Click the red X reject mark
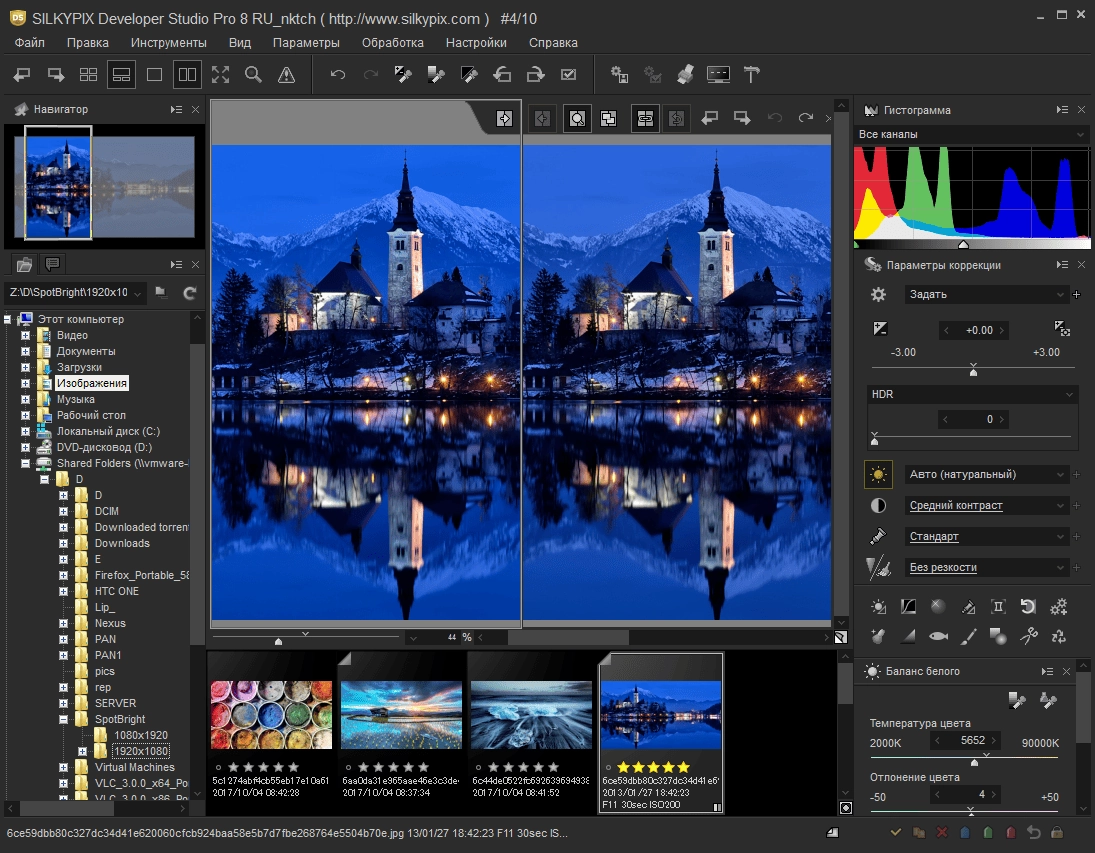The image size is (1095, 853). (941, 833)
